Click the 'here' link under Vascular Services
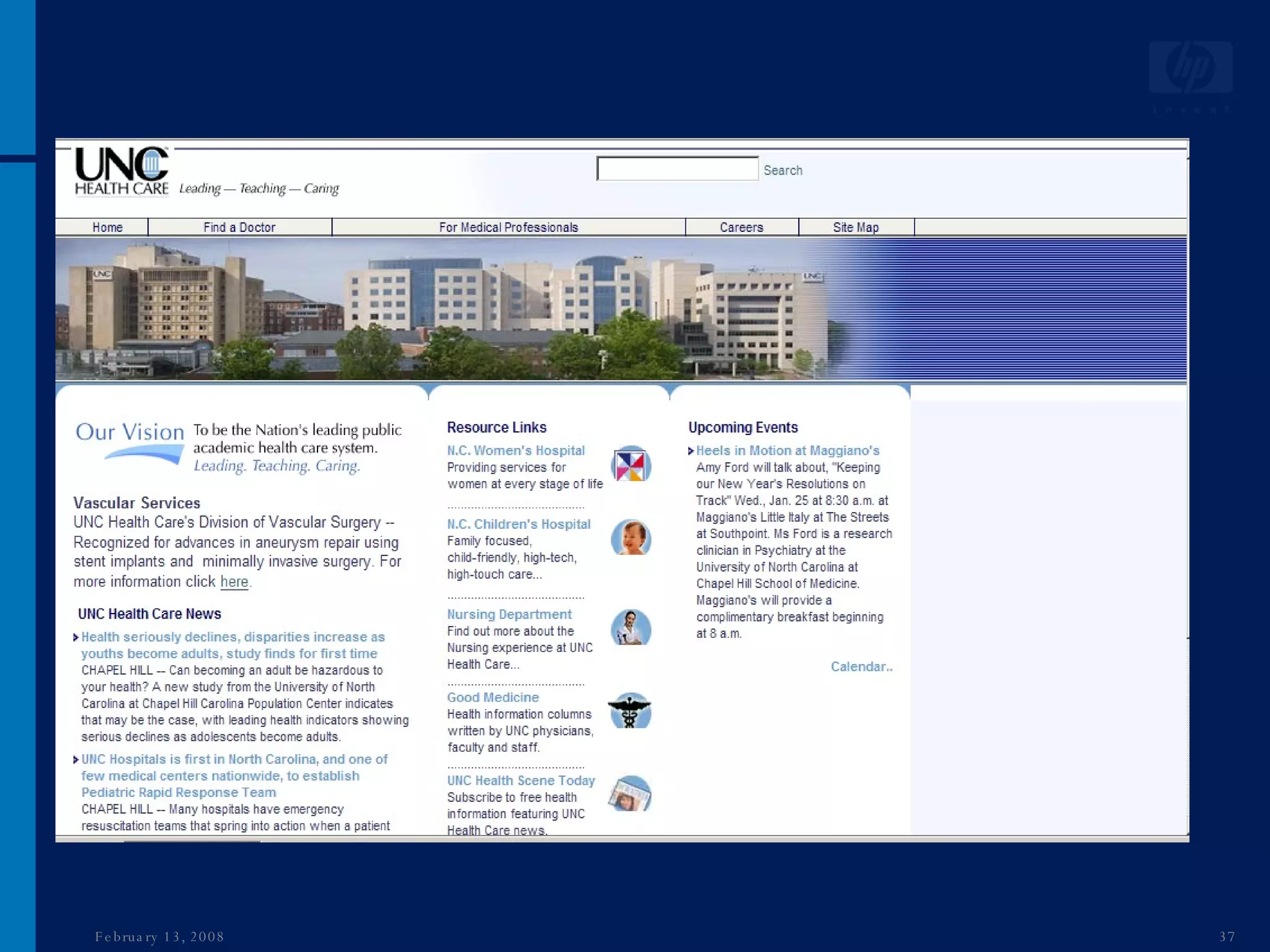1270x952 pixels. point(234,582)
